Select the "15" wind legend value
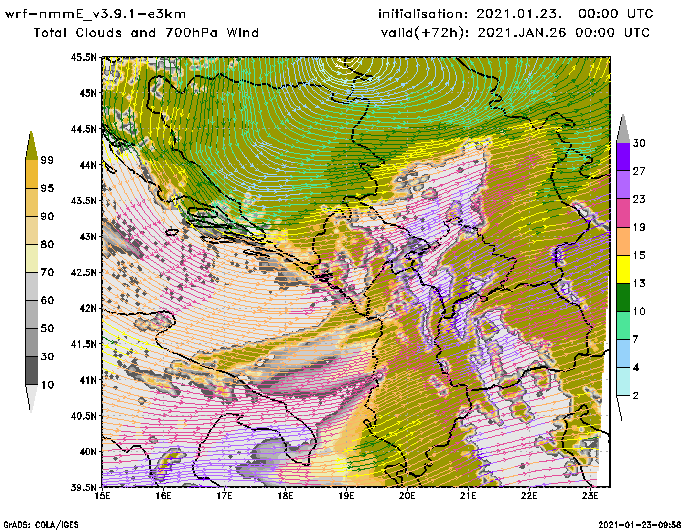700x530 pixels. point(639,255)
